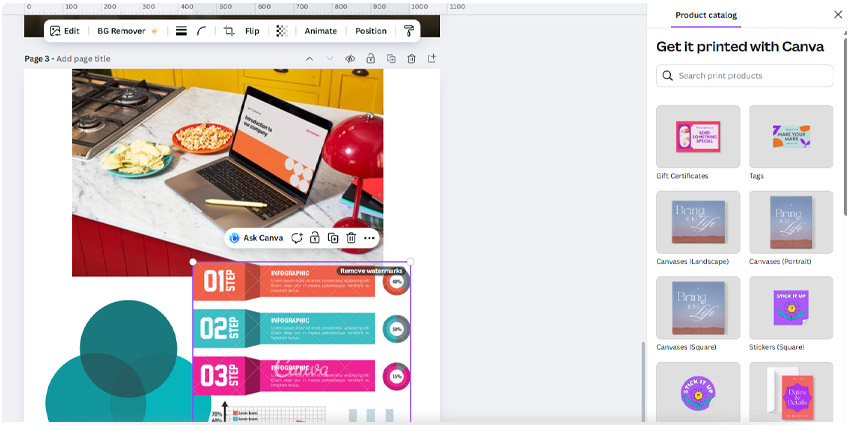Move page 3 down with chevron
The image size is (850, 431).
pos(330,59)
